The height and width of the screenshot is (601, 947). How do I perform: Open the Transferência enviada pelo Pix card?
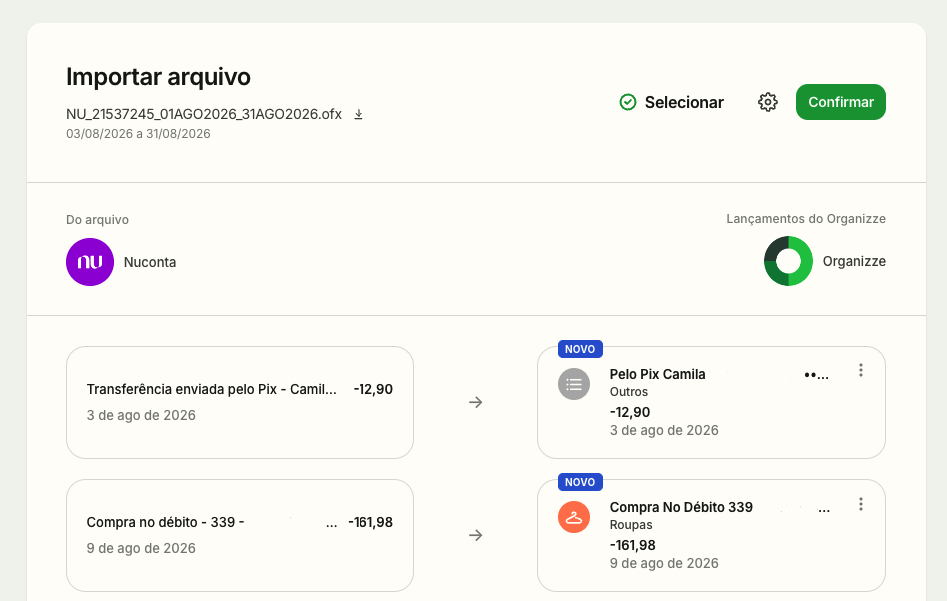click(240, 402)
